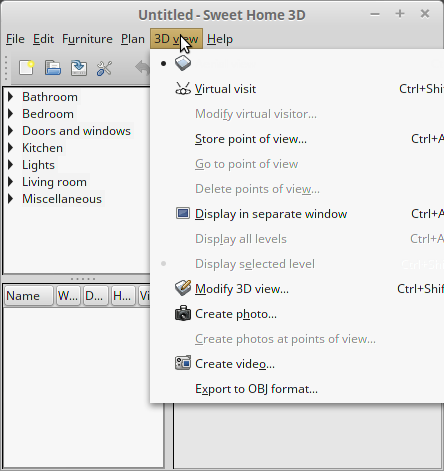This screenshot has width=444, height=471.
Task: Click the toolbar drag grip handle
Action: 6,68
